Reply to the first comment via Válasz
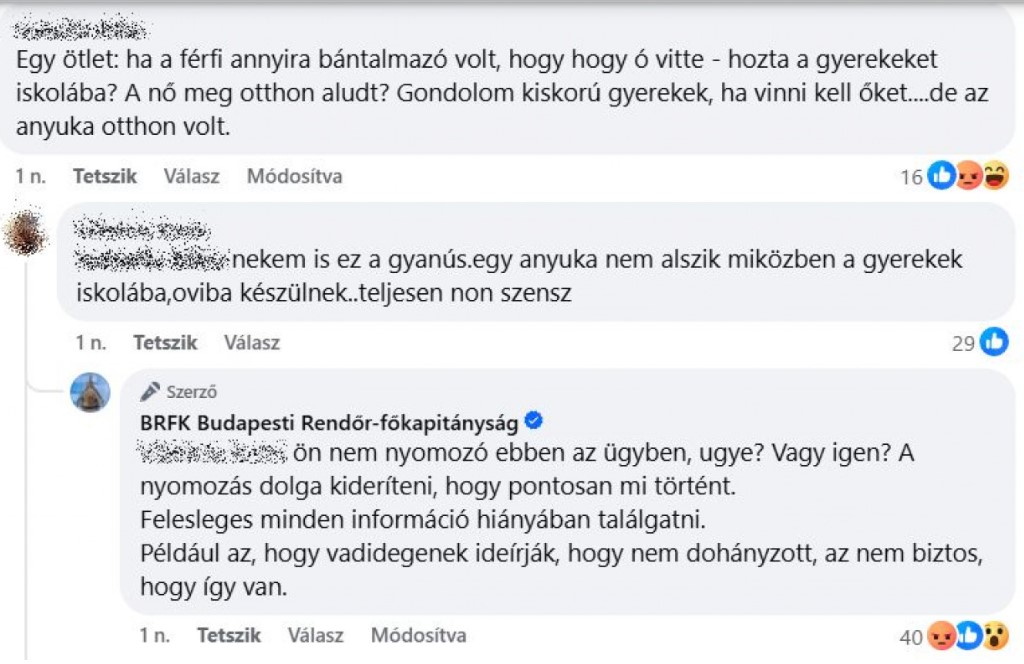Screen dimensions: 1024x664 [191, 176]
